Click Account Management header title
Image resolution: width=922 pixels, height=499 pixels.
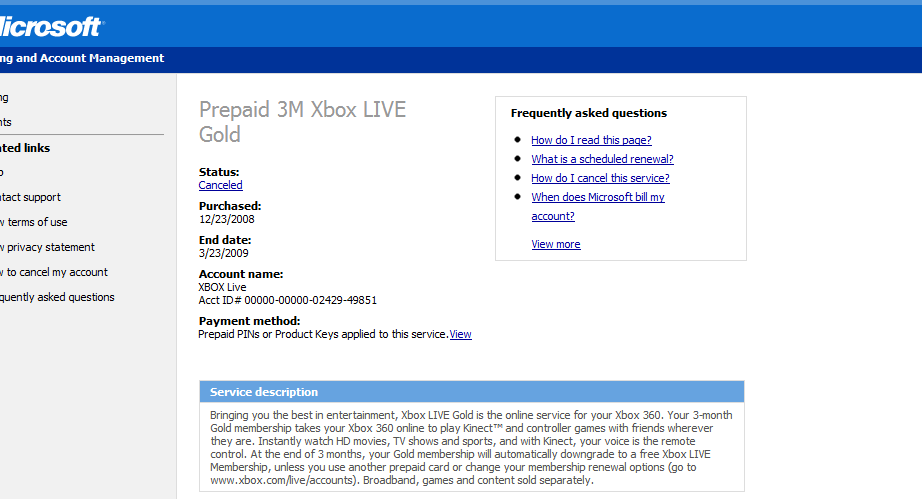pos(82,58)
